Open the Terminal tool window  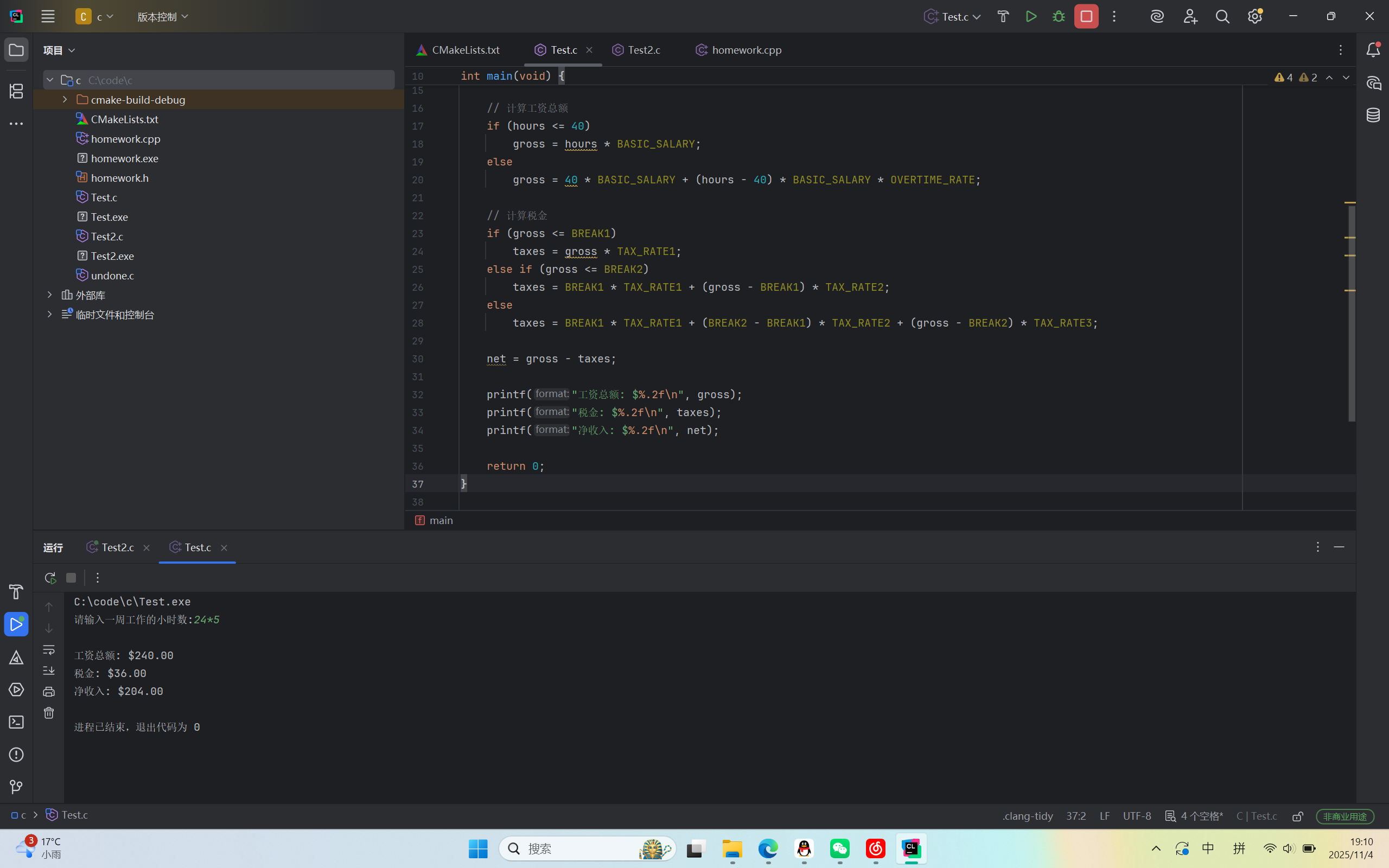[16, 722]
